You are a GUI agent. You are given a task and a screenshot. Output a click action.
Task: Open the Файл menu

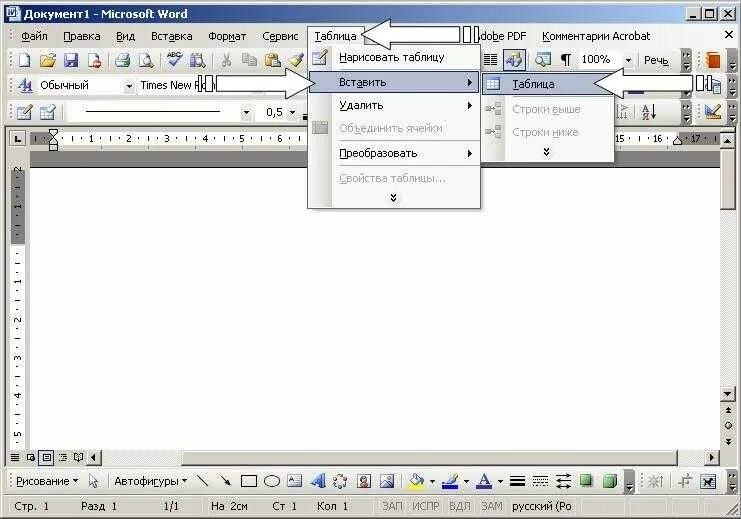(x=34, y=36)
